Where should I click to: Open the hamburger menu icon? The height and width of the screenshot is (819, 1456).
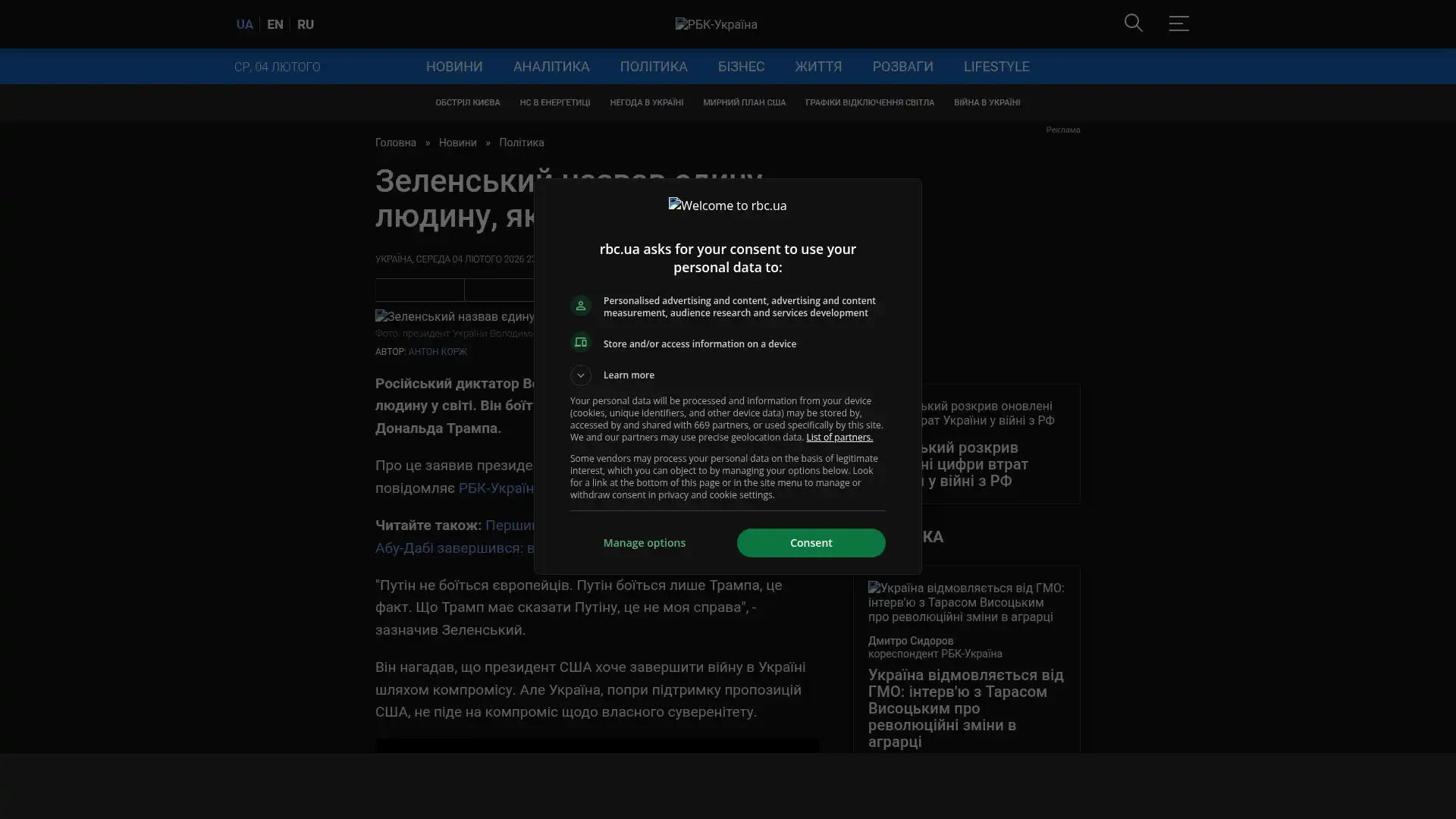click(1178, 24)
